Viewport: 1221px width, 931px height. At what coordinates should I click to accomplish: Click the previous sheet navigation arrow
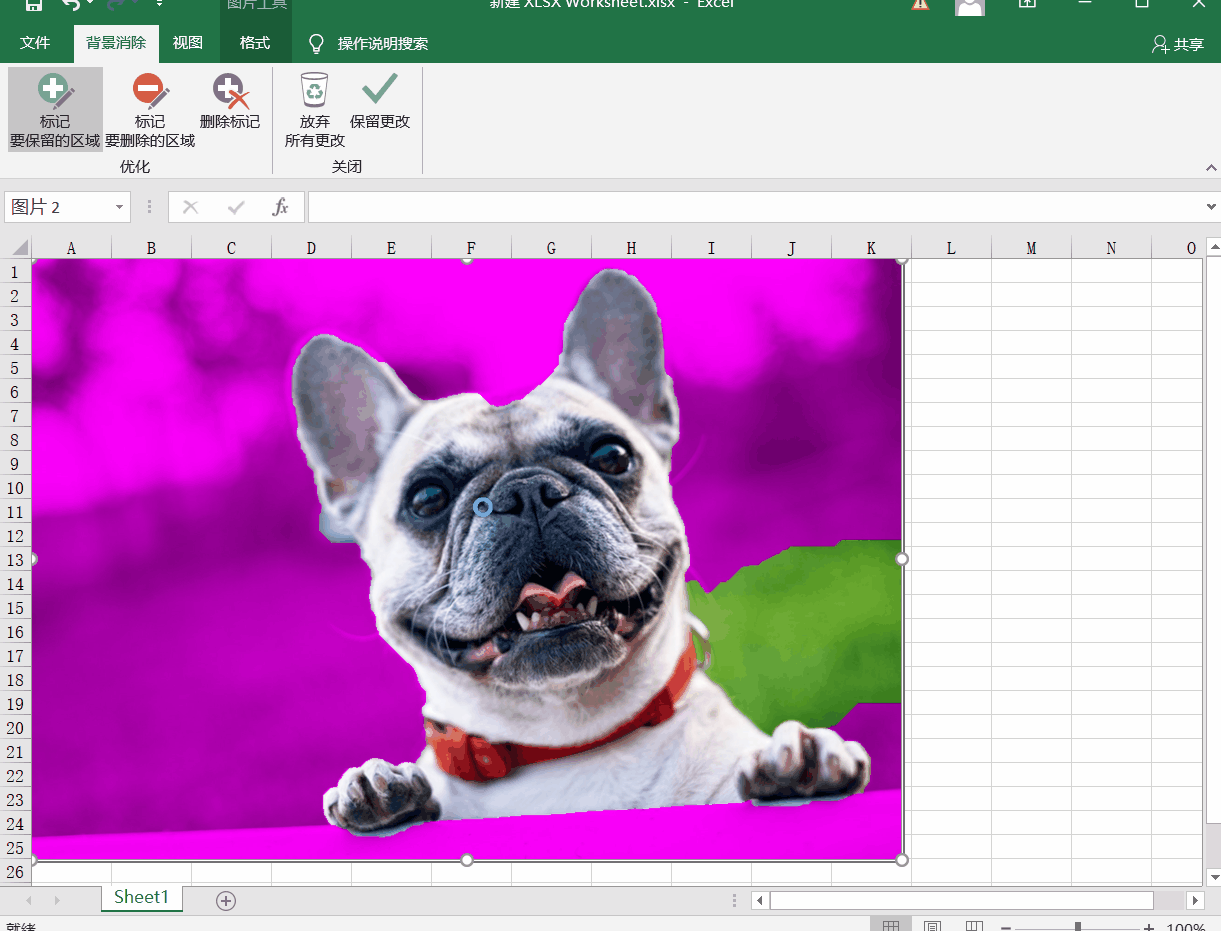point(29,901)
